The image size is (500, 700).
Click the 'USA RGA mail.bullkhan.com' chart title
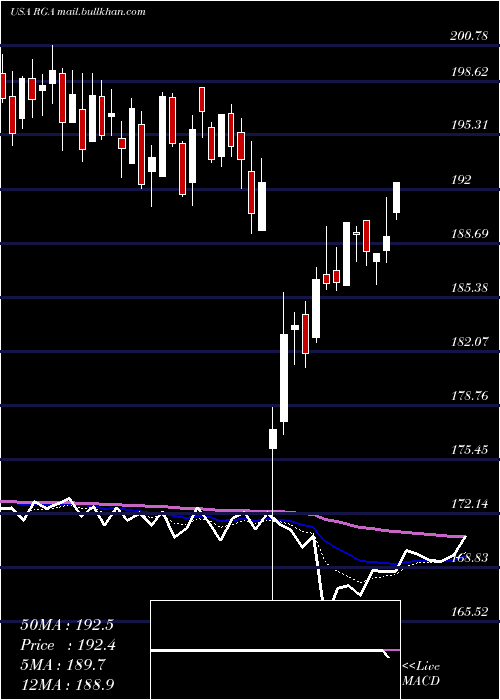point(78,12)
